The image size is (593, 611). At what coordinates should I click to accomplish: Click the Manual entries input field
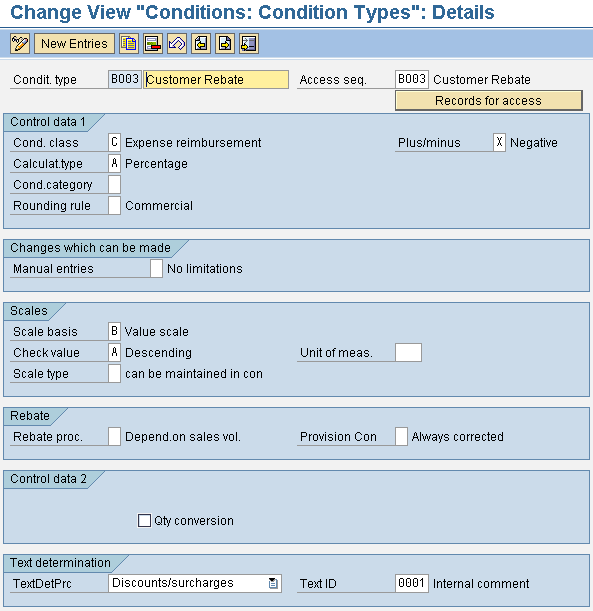point(156,268)
